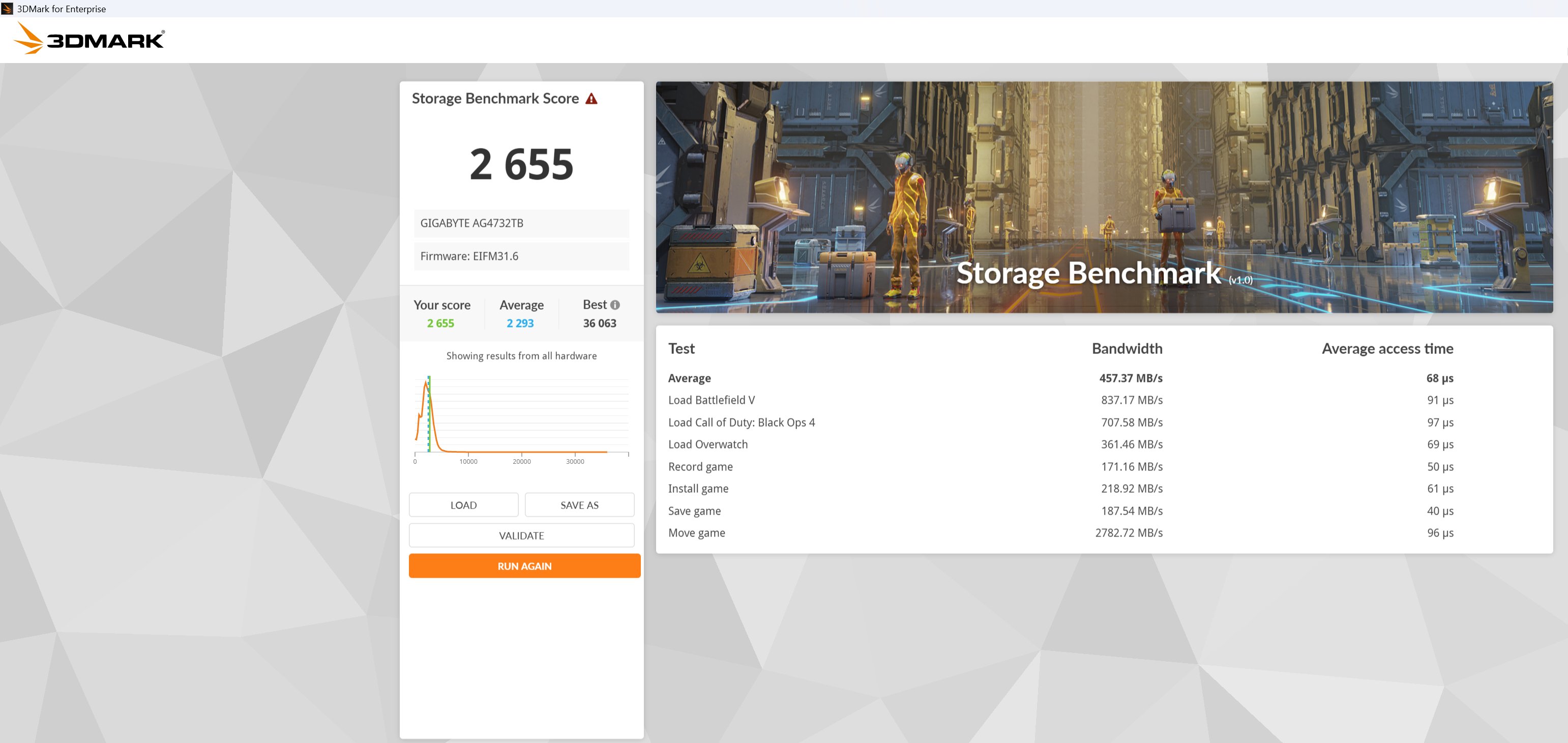The width and height of the screenshot is (1568, 743).
Task: Click the 3DMark title bar app icon
Action: click(x=7, y=9)
